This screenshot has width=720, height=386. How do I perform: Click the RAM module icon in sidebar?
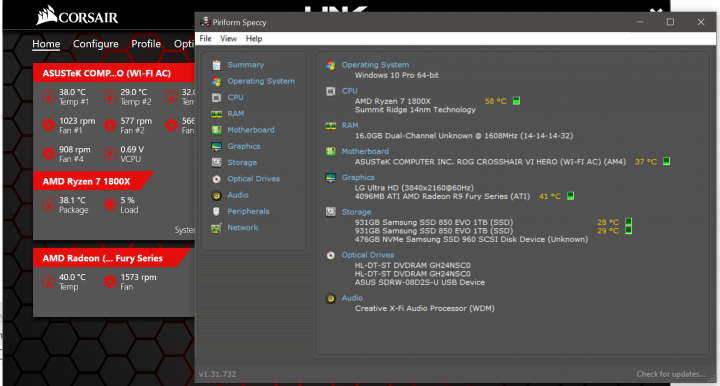pyautogui.click(x=216, y=114)
